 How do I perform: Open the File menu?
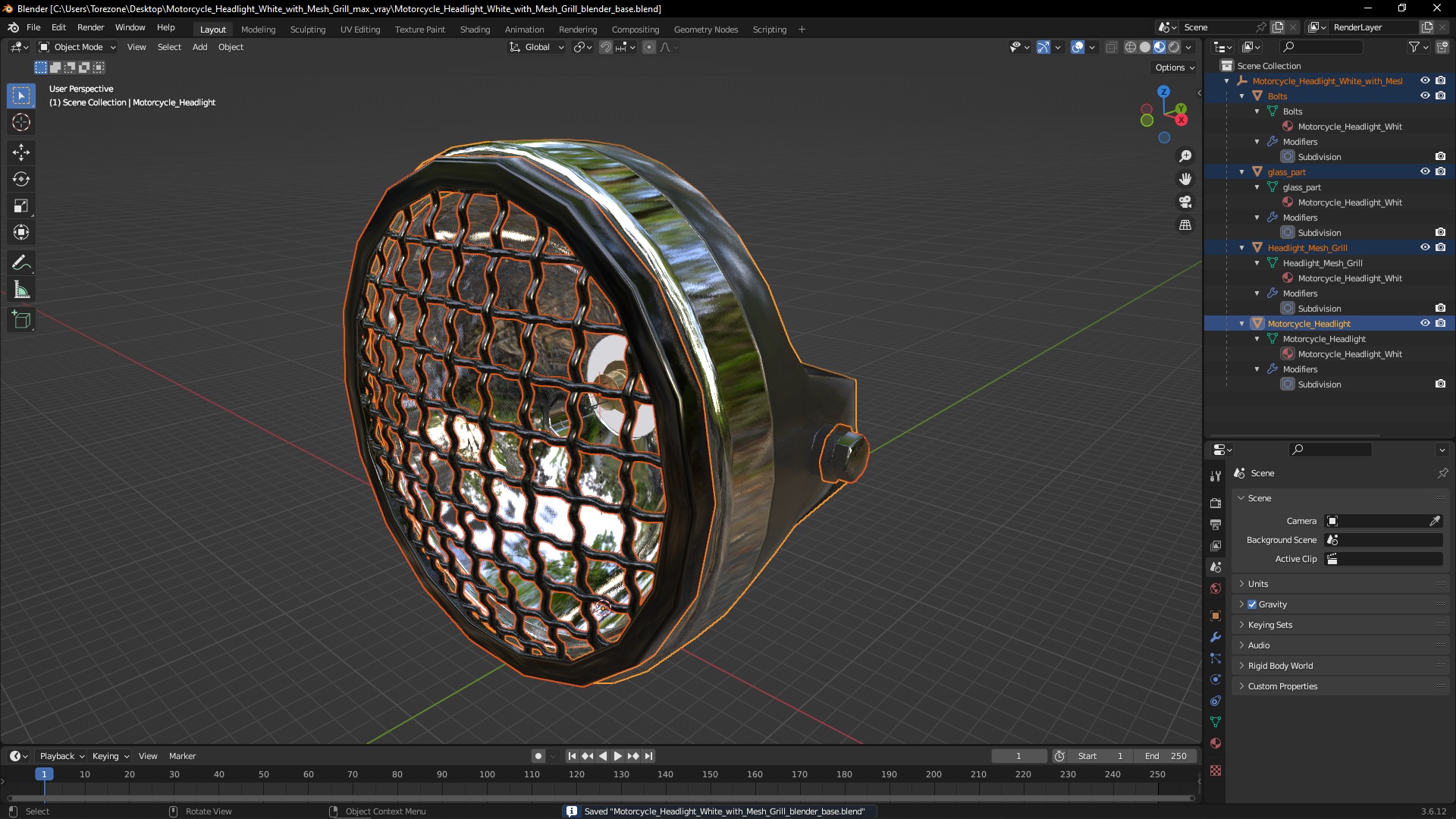[33, 27]
